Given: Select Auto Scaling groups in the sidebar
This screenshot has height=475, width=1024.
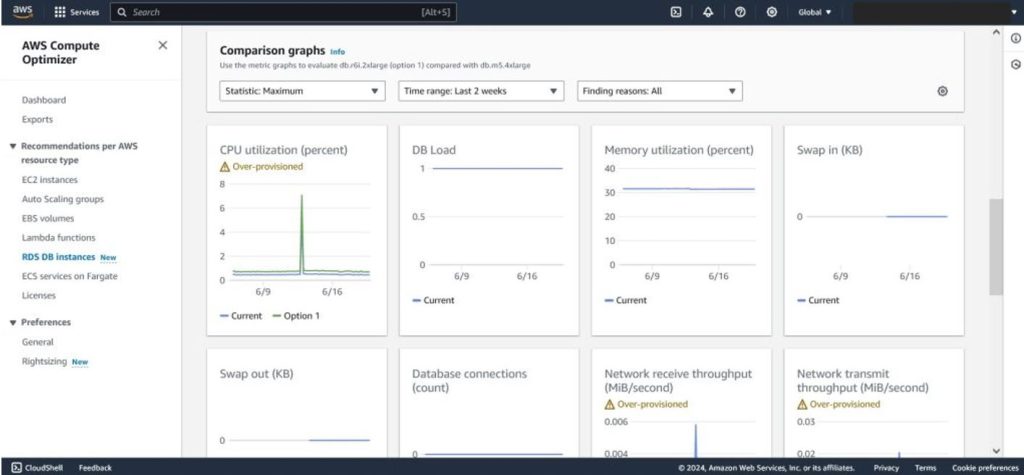Looking at the screenshot, I should pos(63,199).
